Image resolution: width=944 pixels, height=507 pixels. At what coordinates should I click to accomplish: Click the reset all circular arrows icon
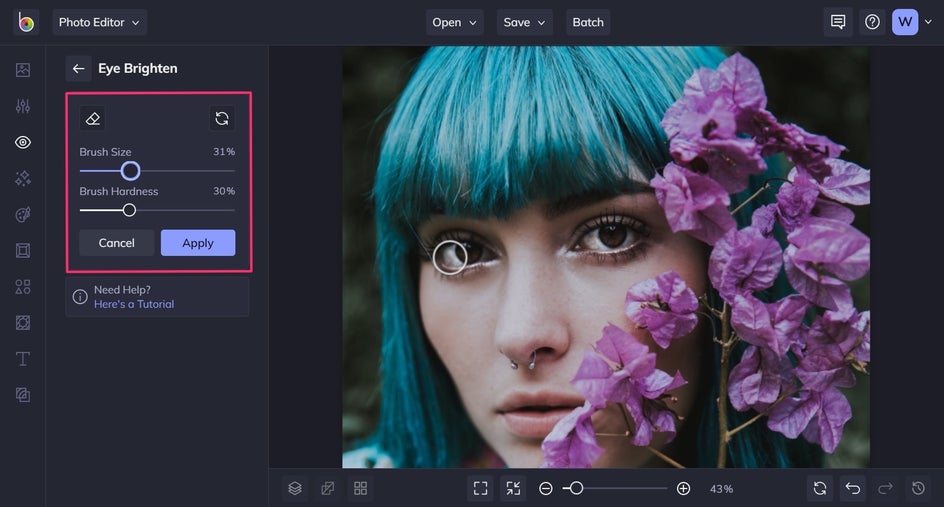click(820, 488)
